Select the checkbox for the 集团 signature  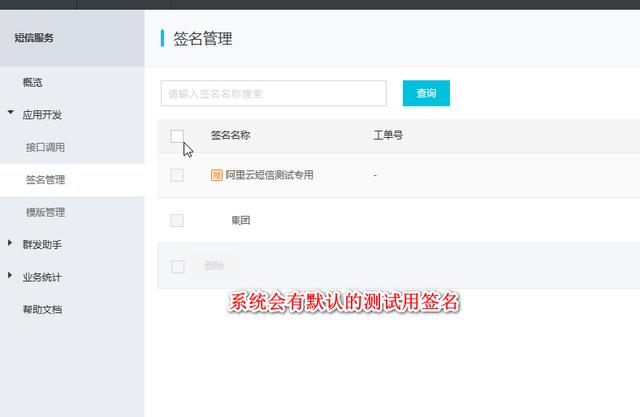177,220
